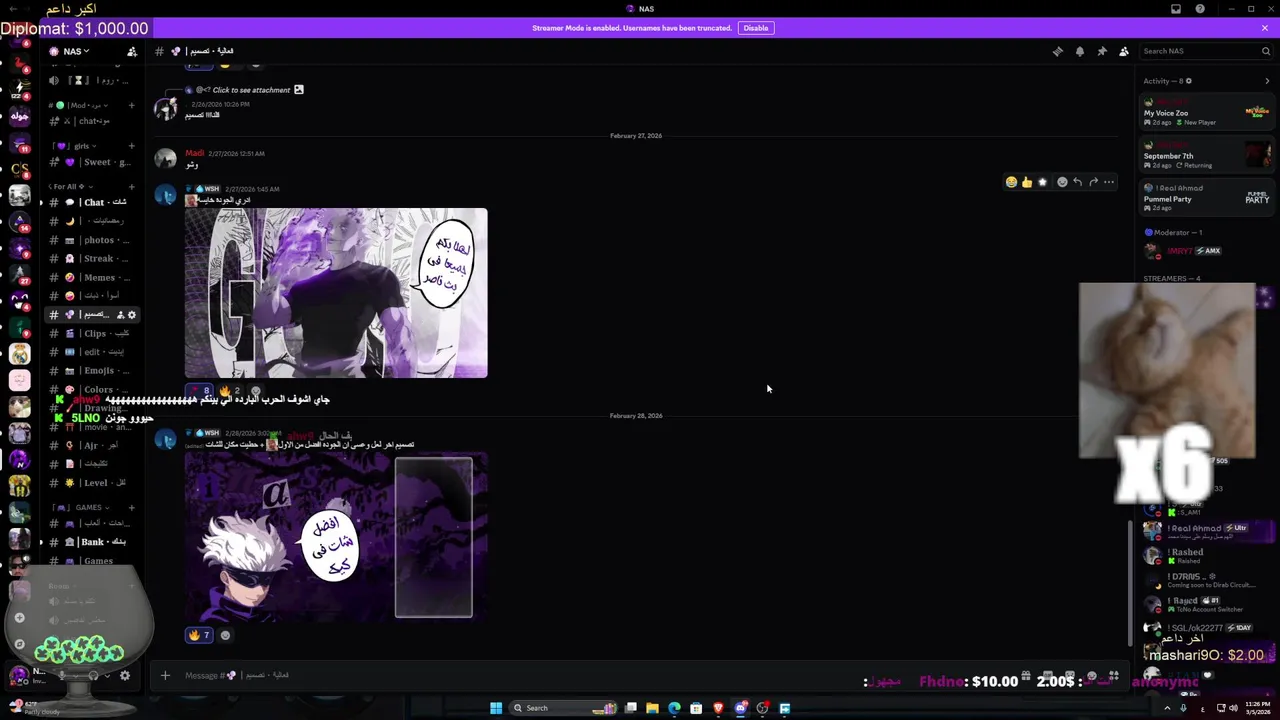Toggle the member list icon
Screen dimensions: 1280x720
coord(1124,51)
